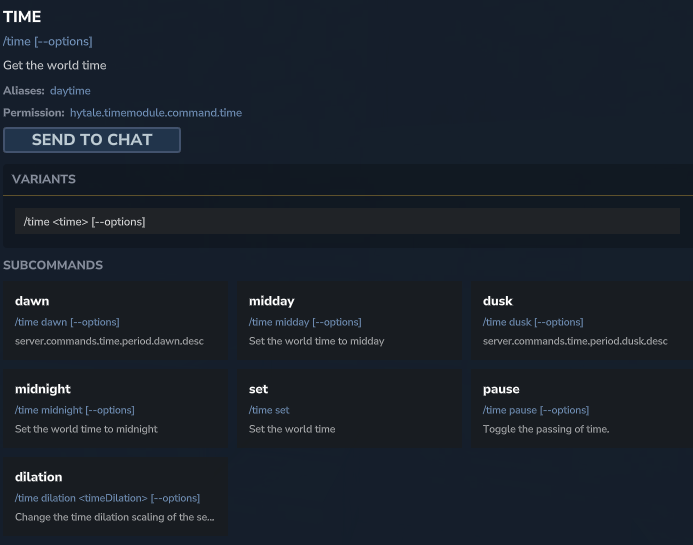Viewport: 693px width, 545px height.
Task: Click the /time dilation <timeDilation> syntax line
Action: 107,498
